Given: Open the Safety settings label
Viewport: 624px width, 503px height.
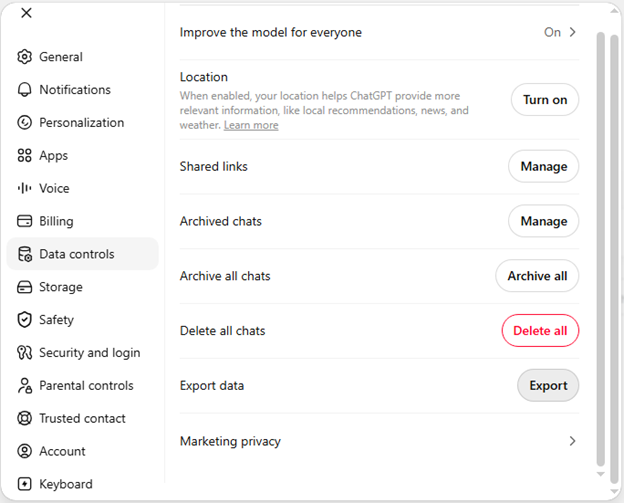Looking at the screenshot, I should click(x=57, y=320).
